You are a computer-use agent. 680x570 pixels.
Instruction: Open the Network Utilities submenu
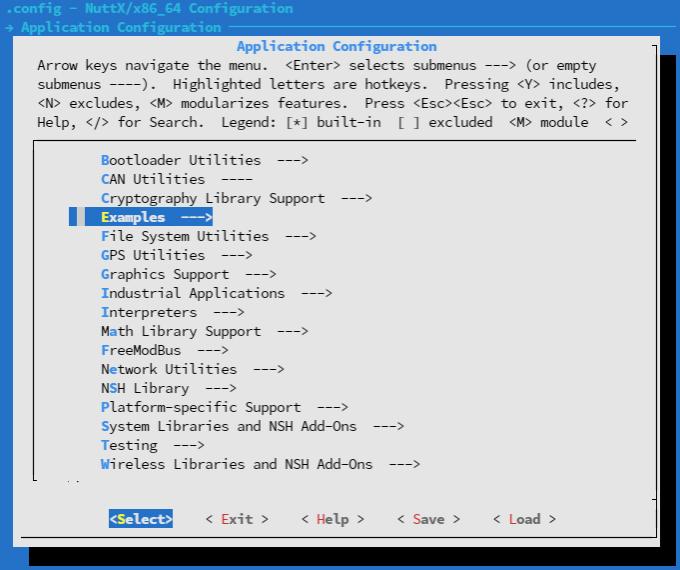click(193, 369)
